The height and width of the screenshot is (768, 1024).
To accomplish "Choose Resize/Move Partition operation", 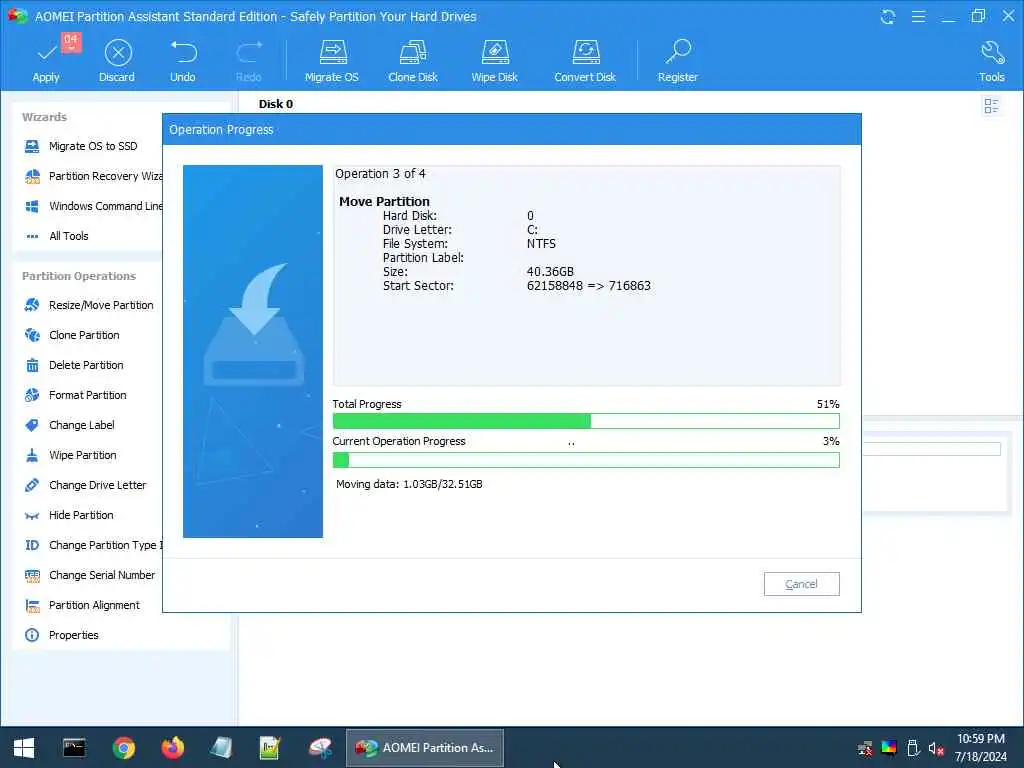I will [x=89, y=305].
